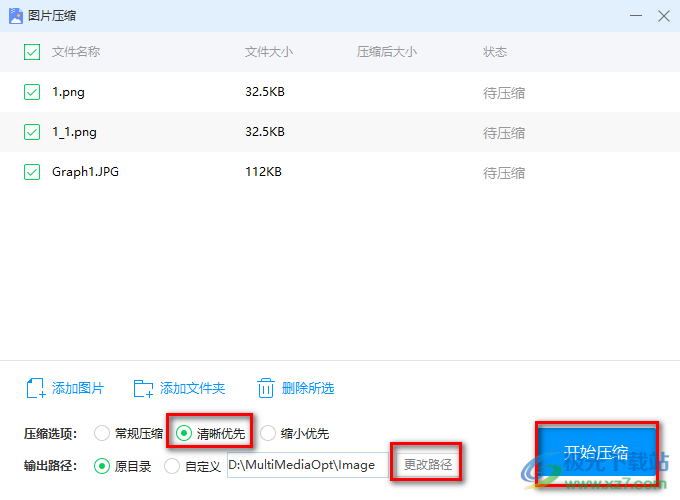Click the 删除所选 link text
Screen dimensions: 680x500
tap(308, 388)
